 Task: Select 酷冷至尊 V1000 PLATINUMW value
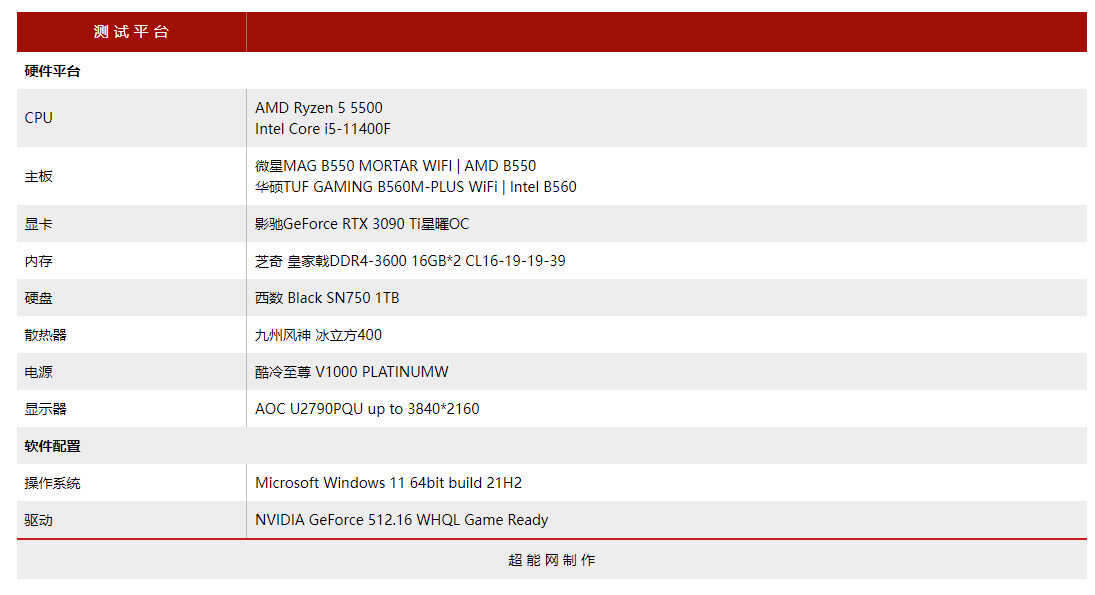(352, 372)
